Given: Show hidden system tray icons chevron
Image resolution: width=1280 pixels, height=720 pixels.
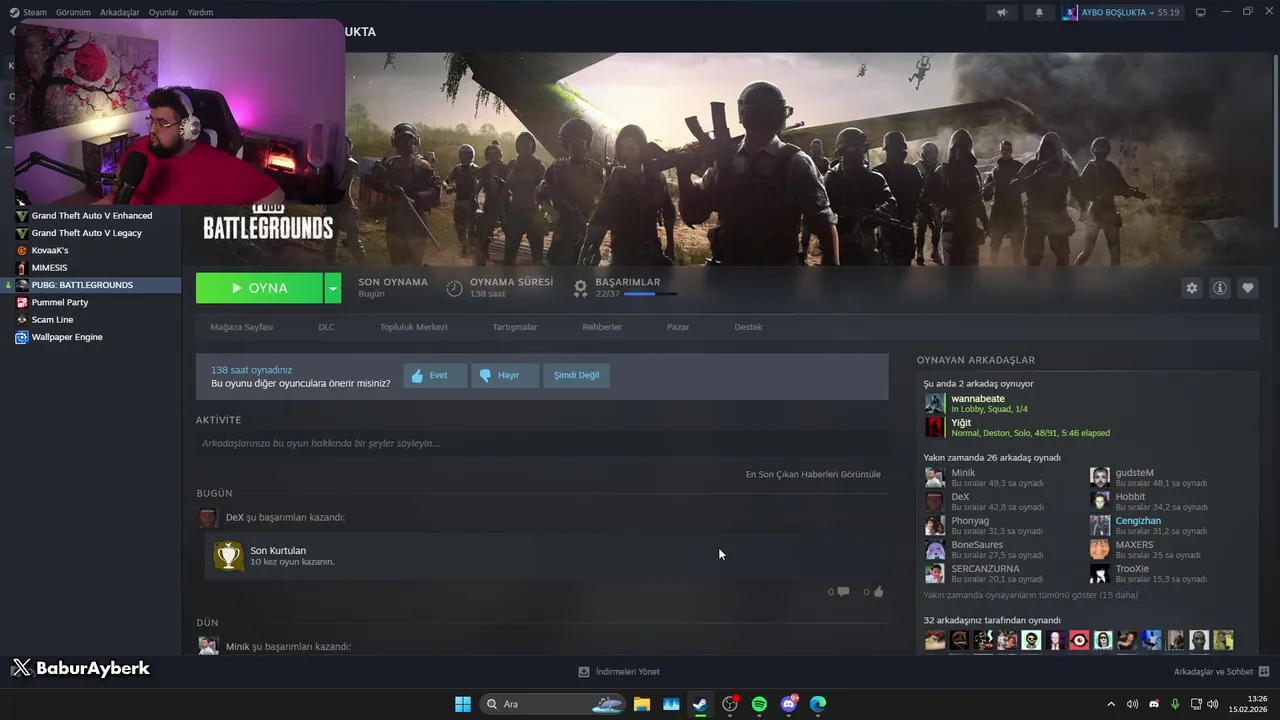Looking at the screenshot, I should coord(1110,704).
